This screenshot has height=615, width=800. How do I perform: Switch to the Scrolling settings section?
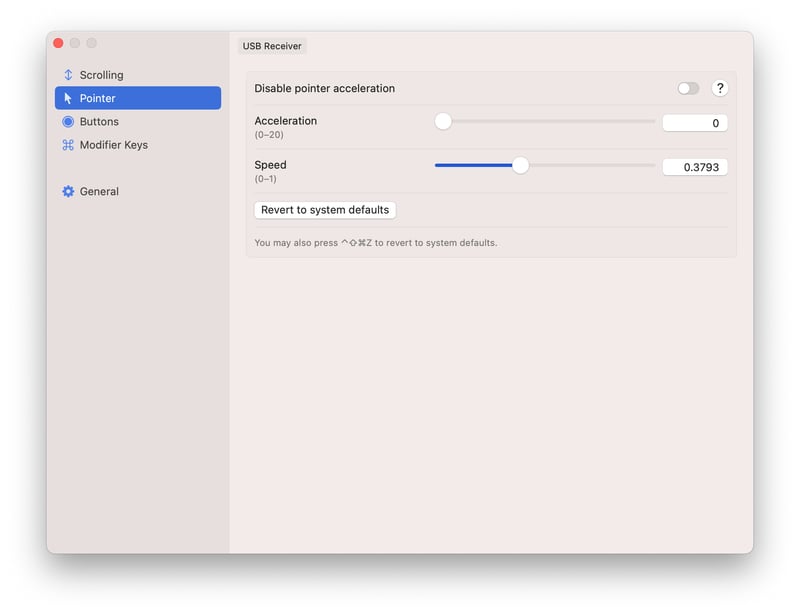101,75
